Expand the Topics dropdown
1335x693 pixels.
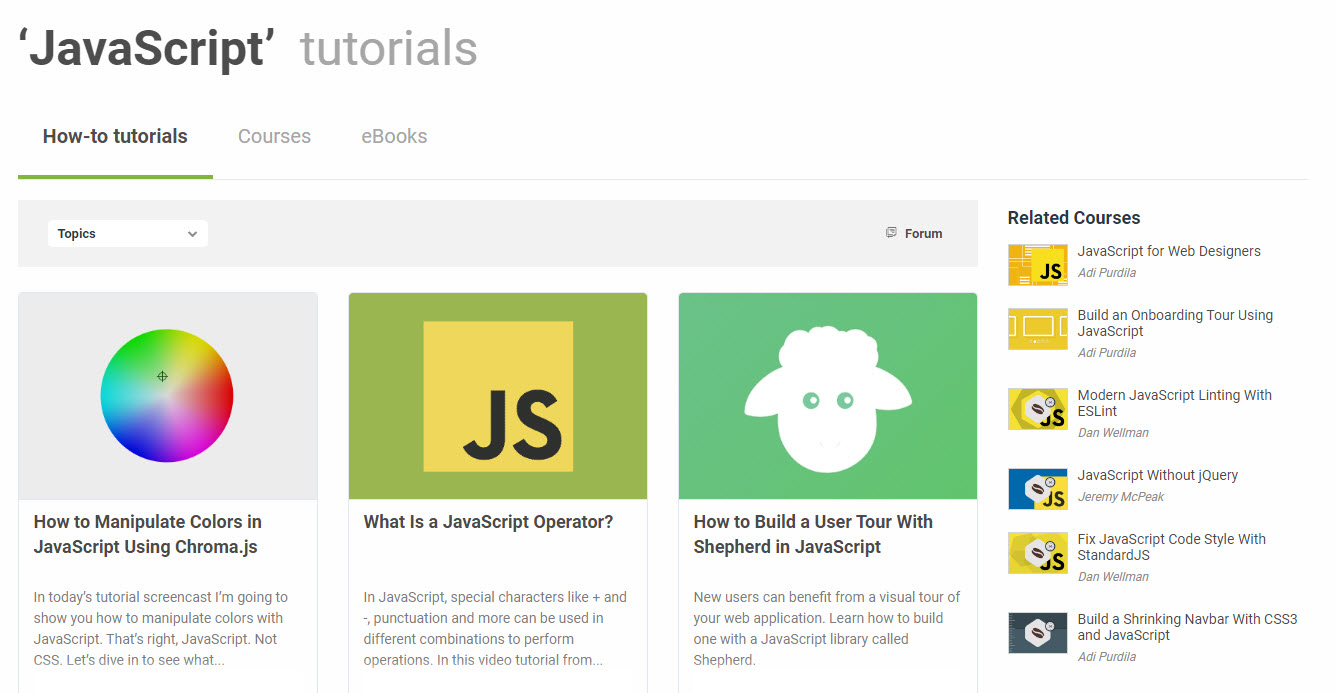[x=127, y=234]
